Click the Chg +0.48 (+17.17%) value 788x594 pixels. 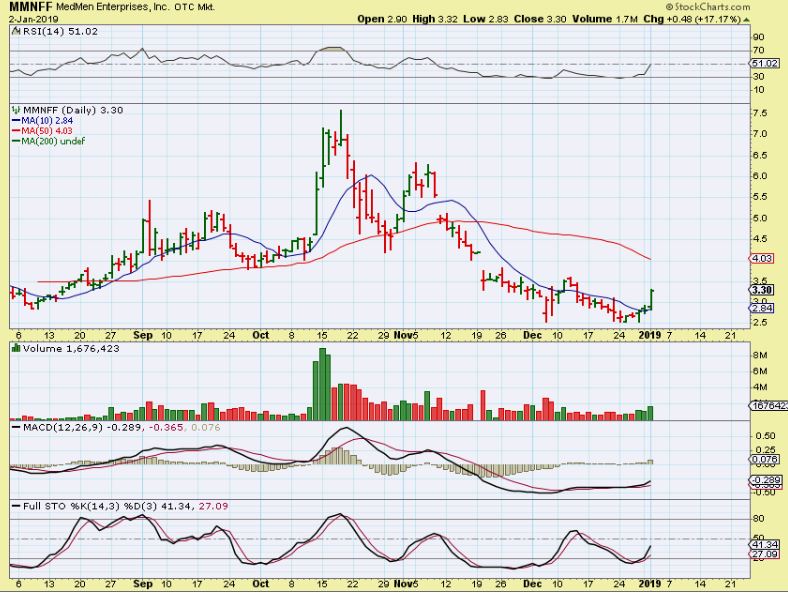(x=693, y=19)
